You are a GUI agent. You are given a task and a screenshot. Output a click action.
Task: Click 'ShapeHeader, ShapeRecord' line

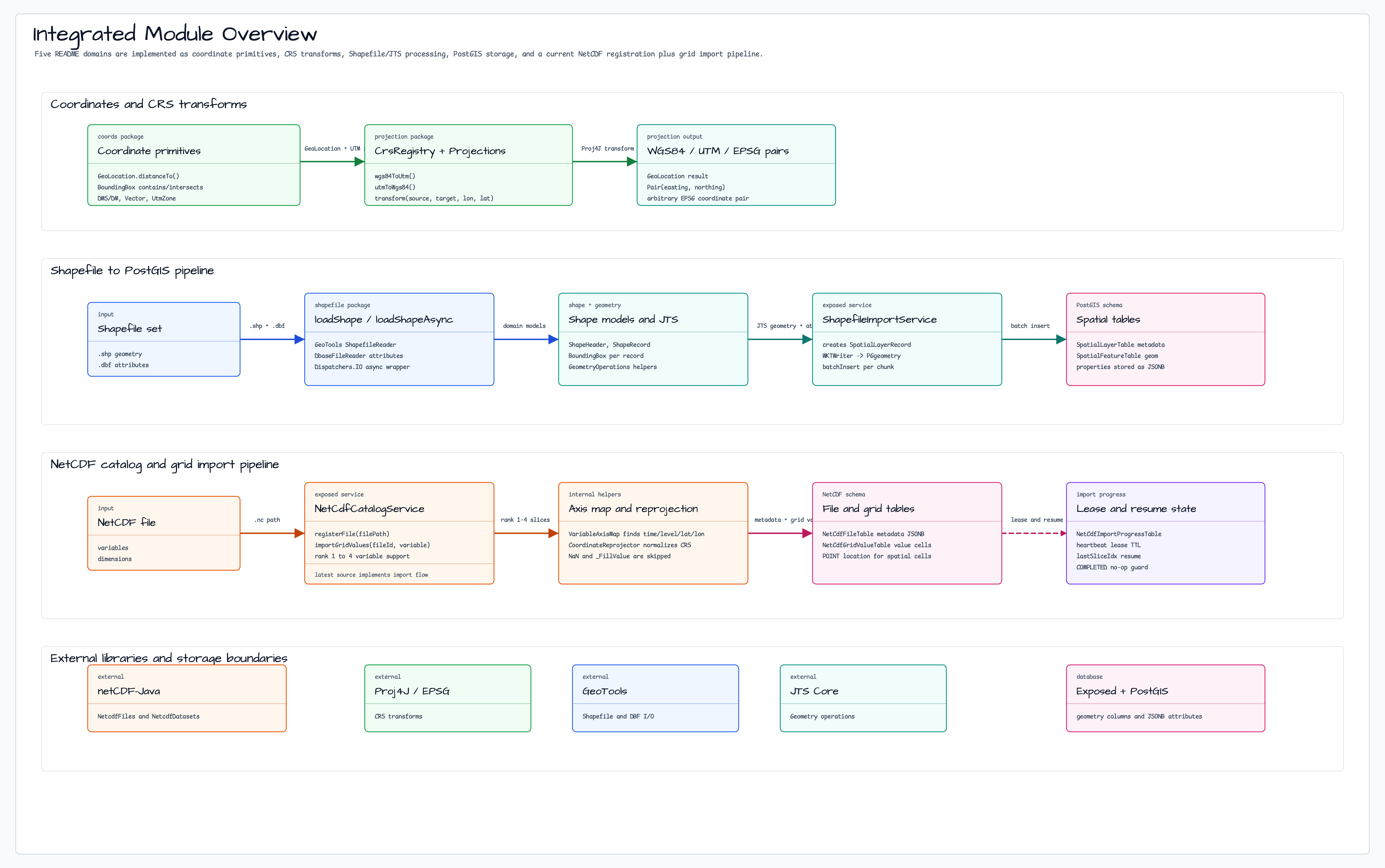610,345
